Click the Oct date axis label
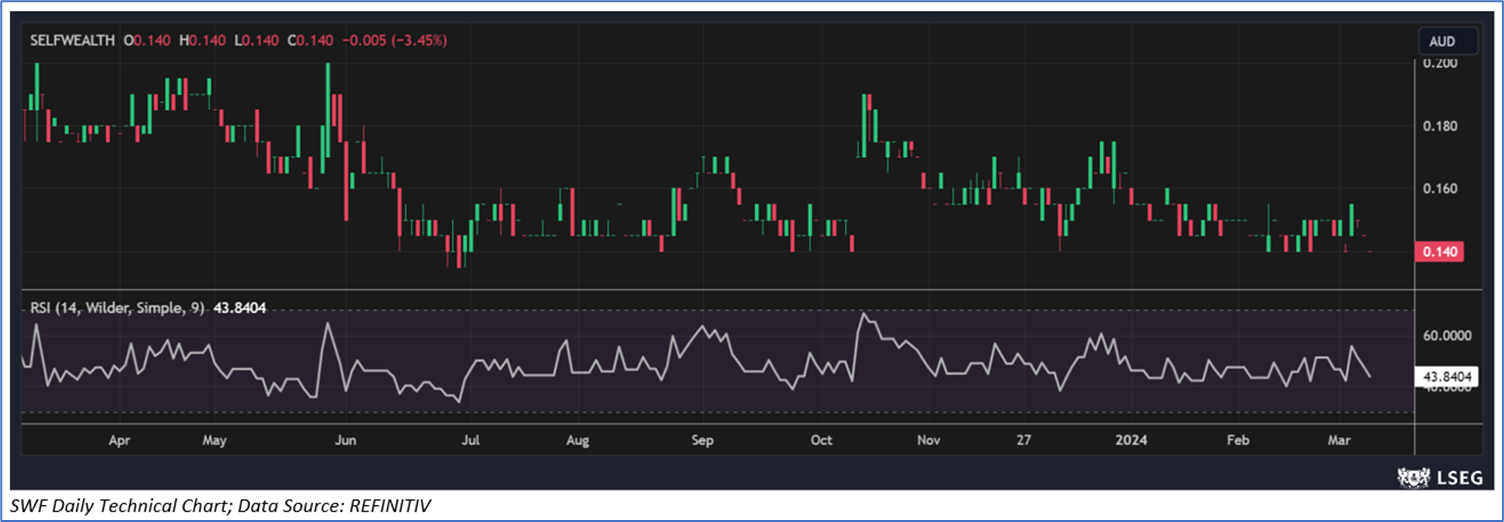The width and height of the screenshot is (1504, 522). click(821, 440)
